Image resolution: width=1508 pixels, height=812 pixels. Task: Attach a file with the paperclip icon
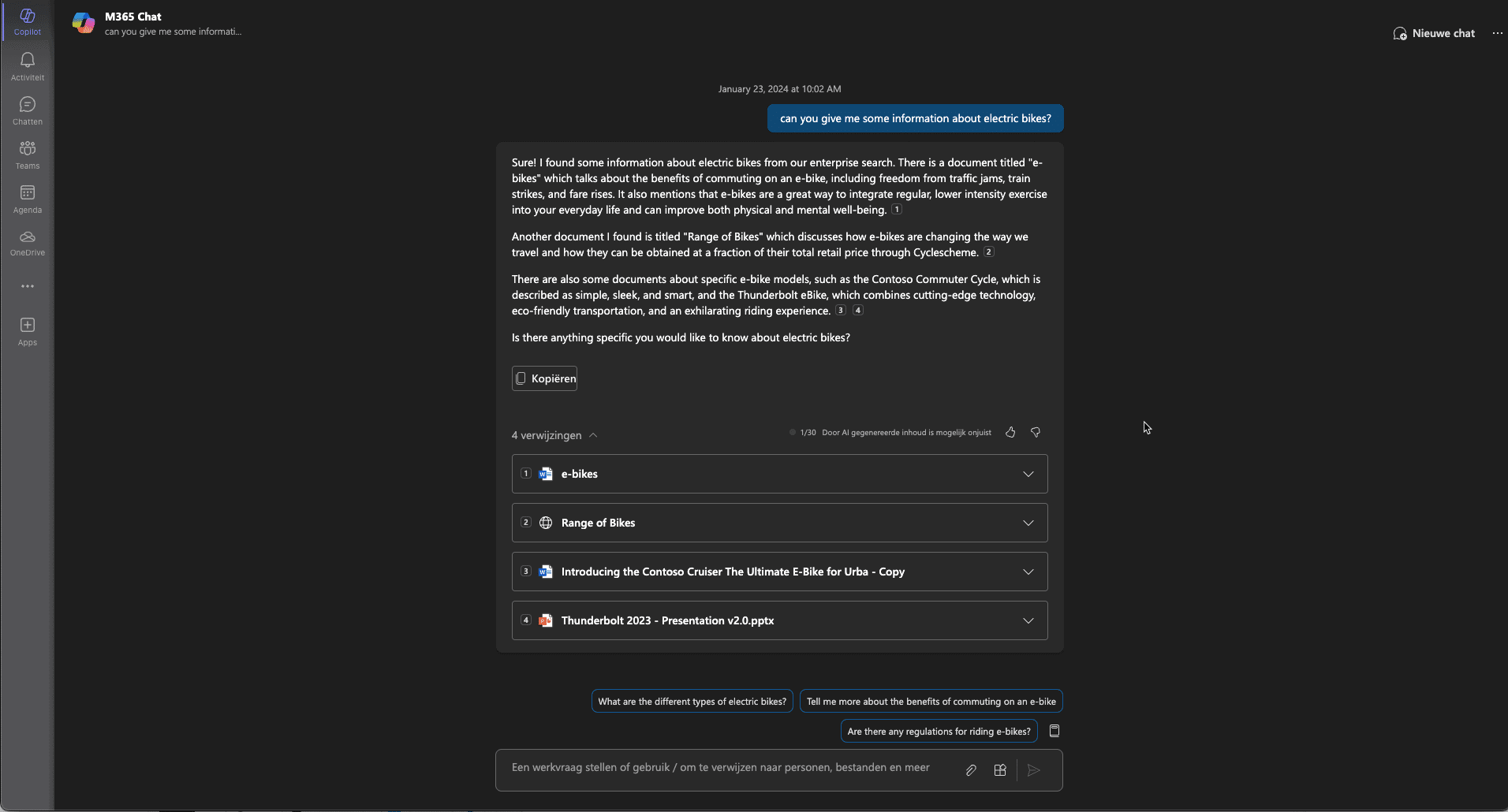coord(969,770)
